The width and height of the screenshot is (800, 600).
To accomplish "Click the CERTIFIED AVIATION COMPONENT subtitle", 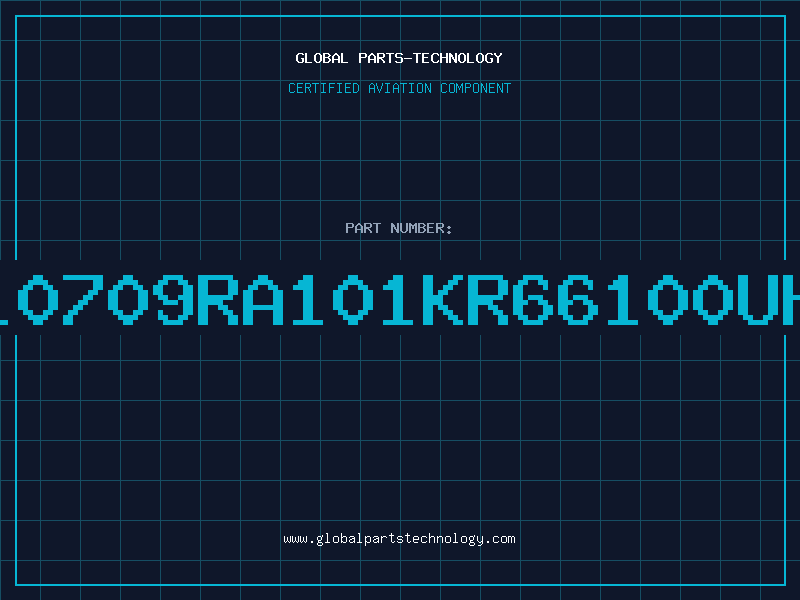I will click(x=399, y=88).
